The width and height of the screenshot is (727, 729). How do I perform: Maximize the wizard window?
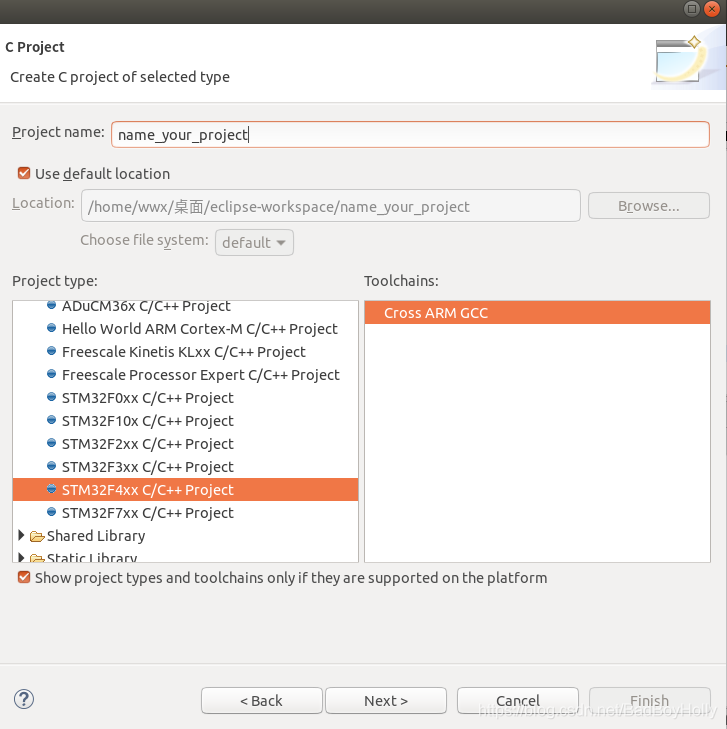(692, 9)
